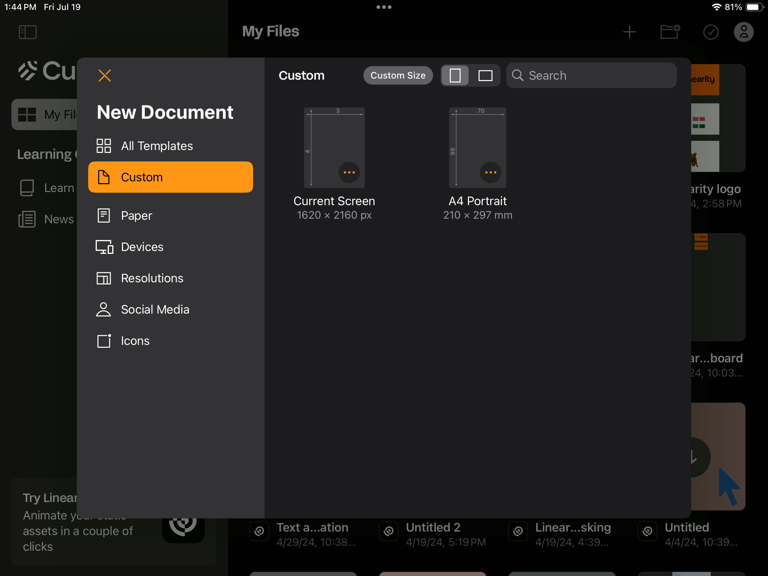
Task: Select portrait orientation toggle
Action: click(455, 75)
